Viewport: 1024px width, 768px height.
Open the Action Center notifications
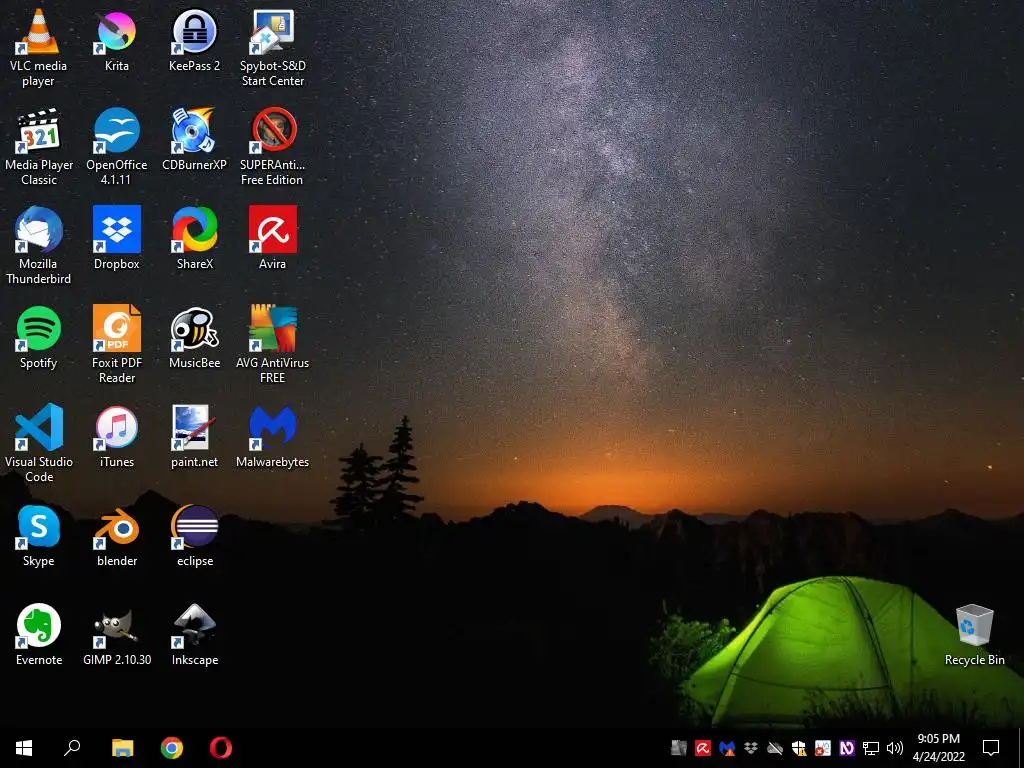coord(991,748)
